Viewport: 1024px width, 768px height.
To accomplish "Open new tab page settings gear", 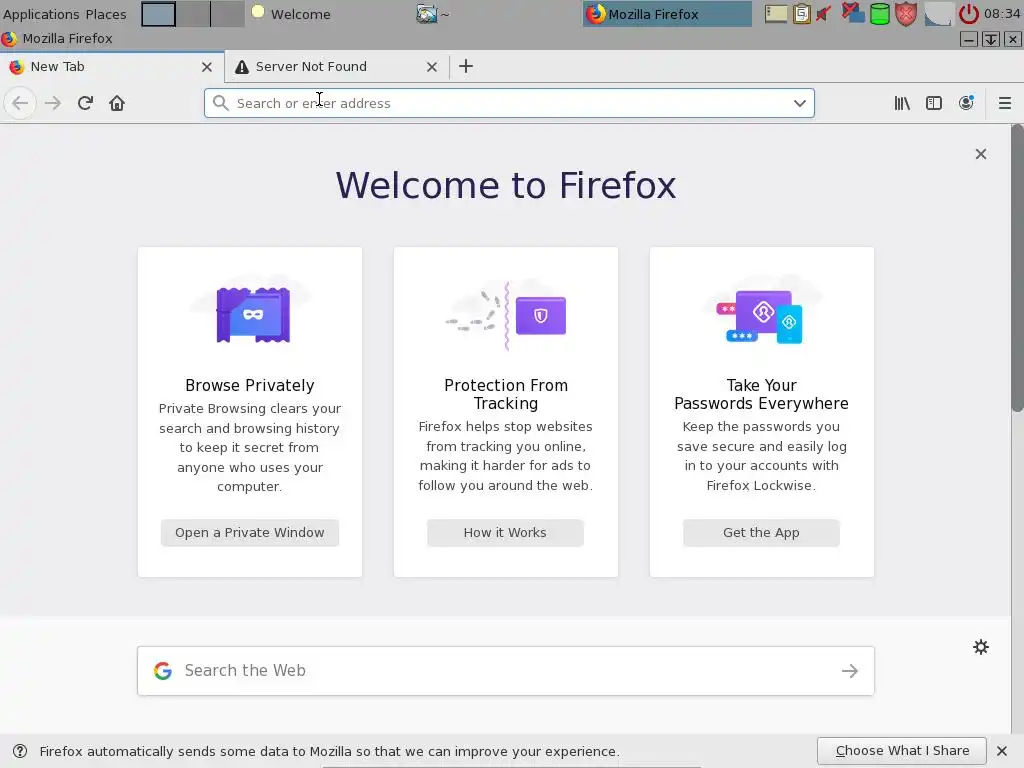I will click(981, 647).
